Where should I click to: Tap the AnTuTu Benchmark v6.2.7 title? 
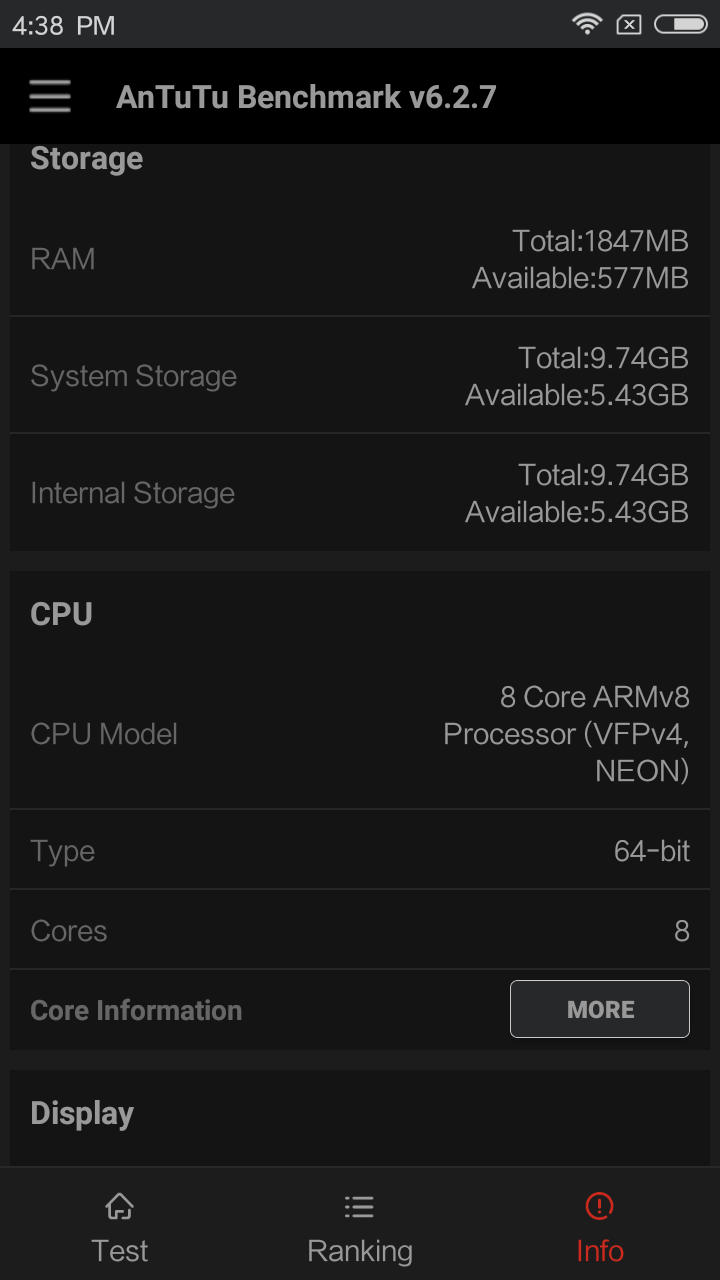pos(306,97)
